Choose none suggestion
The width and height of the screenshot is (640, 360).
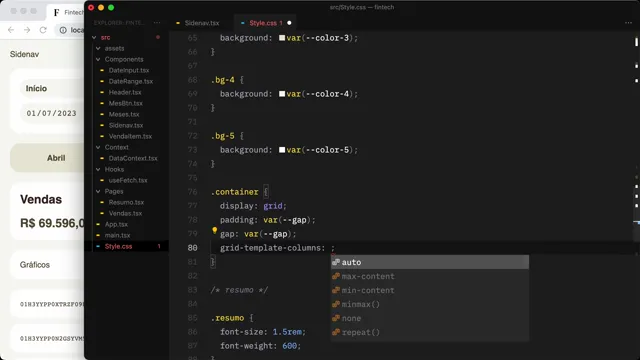430,318
